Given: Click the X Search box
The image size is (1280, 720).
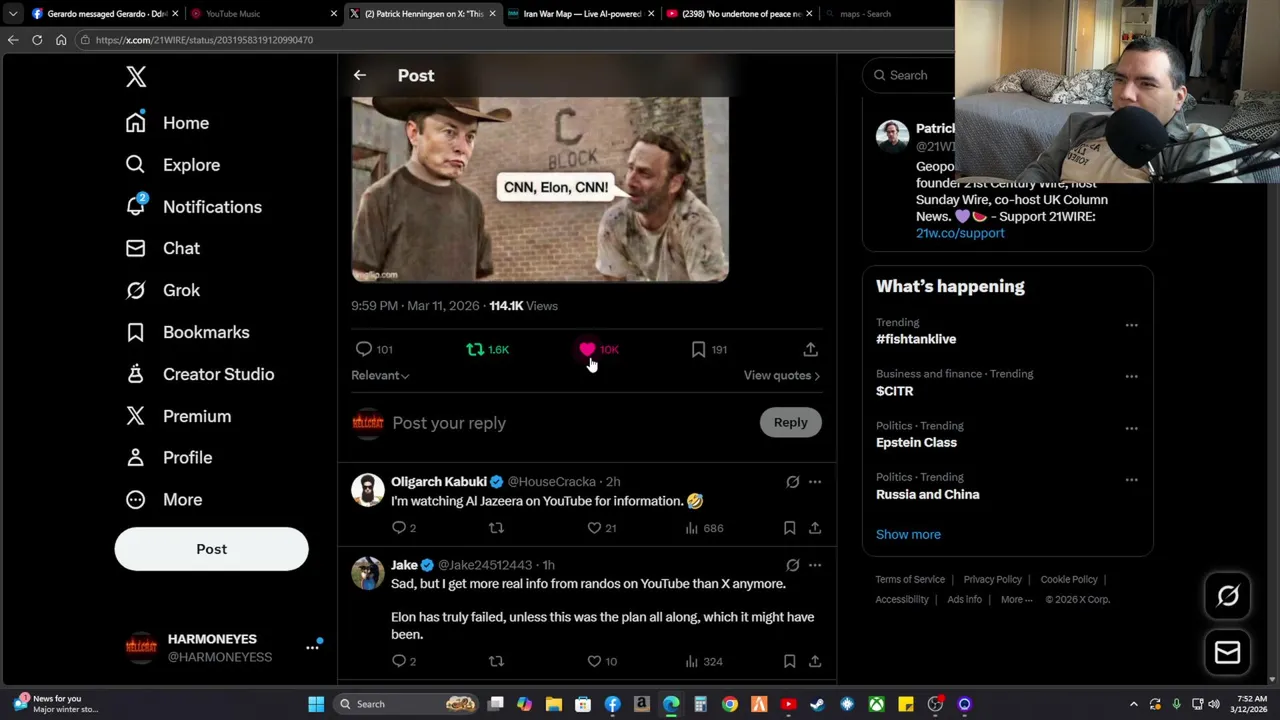Looking at the screenshot, I should point(910,75).
